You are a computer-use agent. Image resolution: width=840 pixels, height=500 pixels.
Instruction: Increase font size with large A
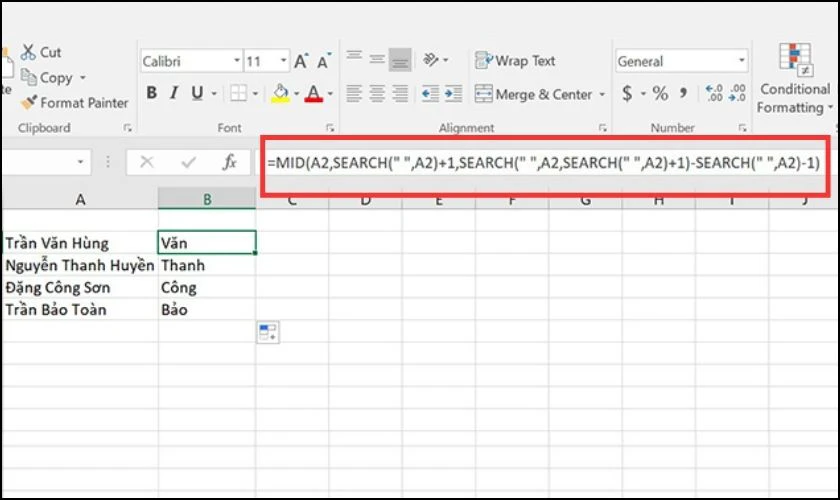pyautogui.click(x=301, y=61)
